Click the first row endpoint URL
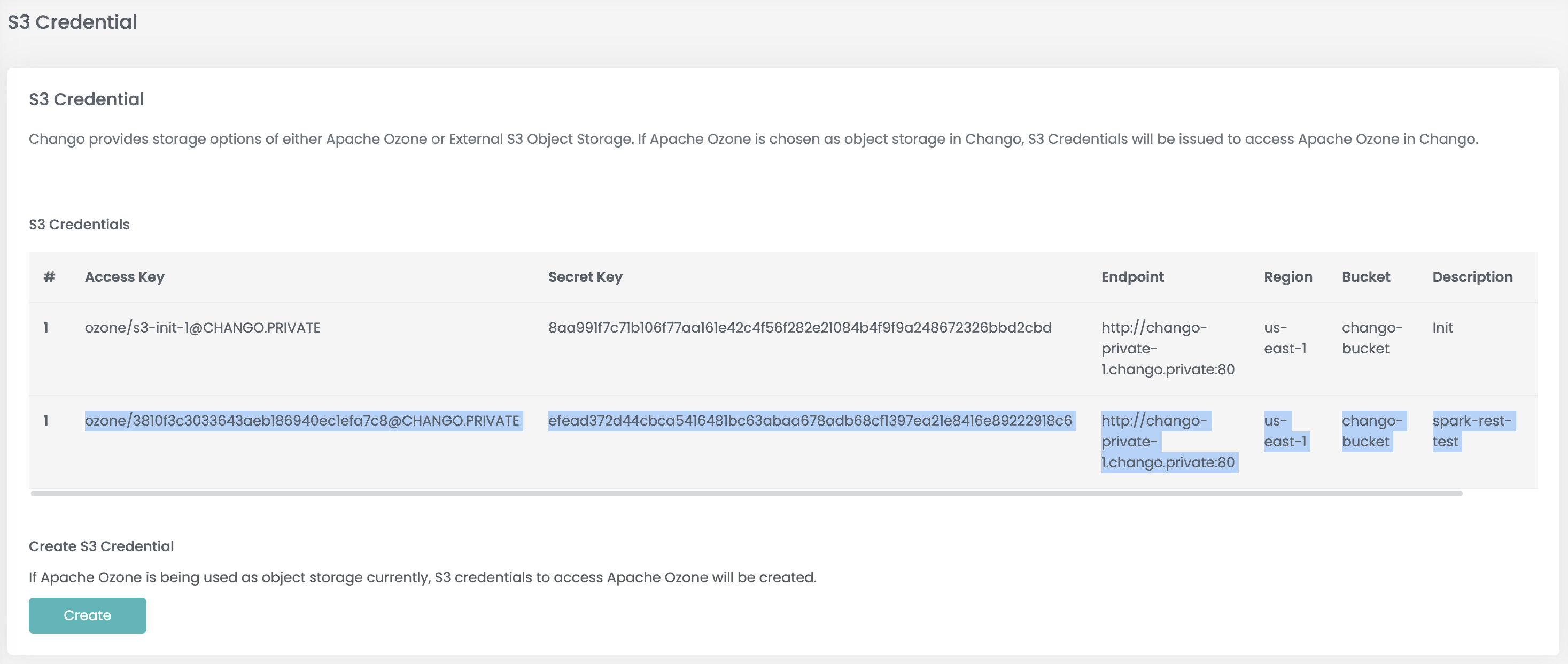The width and height of the screenshot is (1568, 664). [1168, 349]
